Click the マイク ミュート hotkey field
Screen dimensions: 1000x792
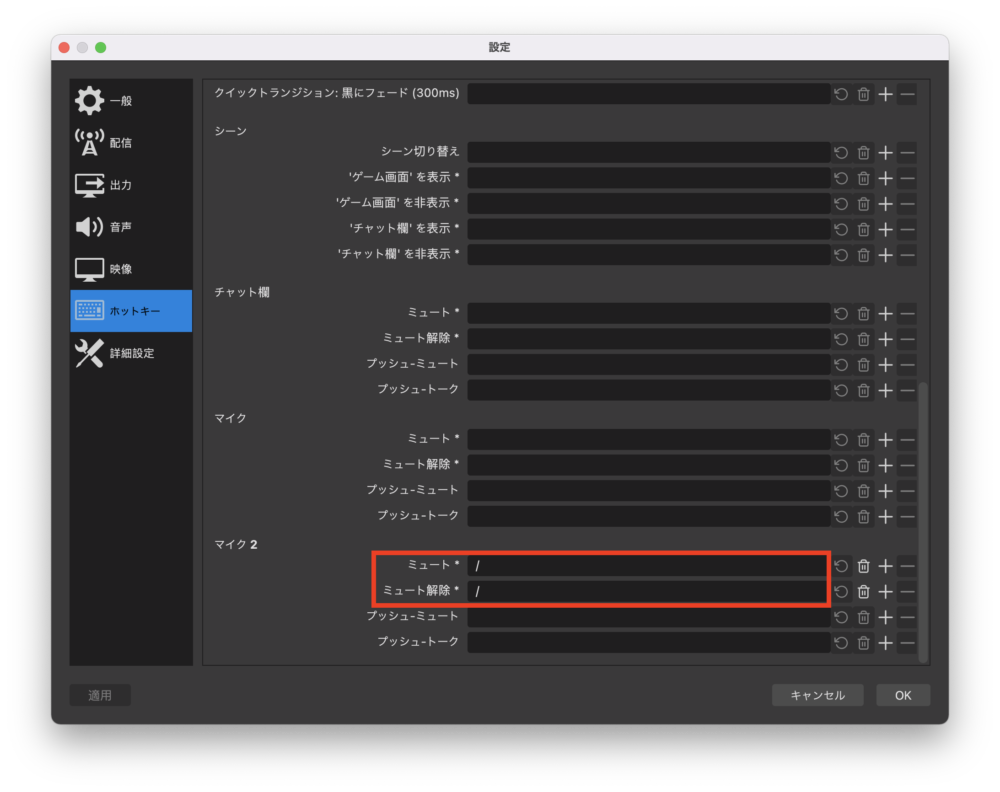tap(648, 439)
